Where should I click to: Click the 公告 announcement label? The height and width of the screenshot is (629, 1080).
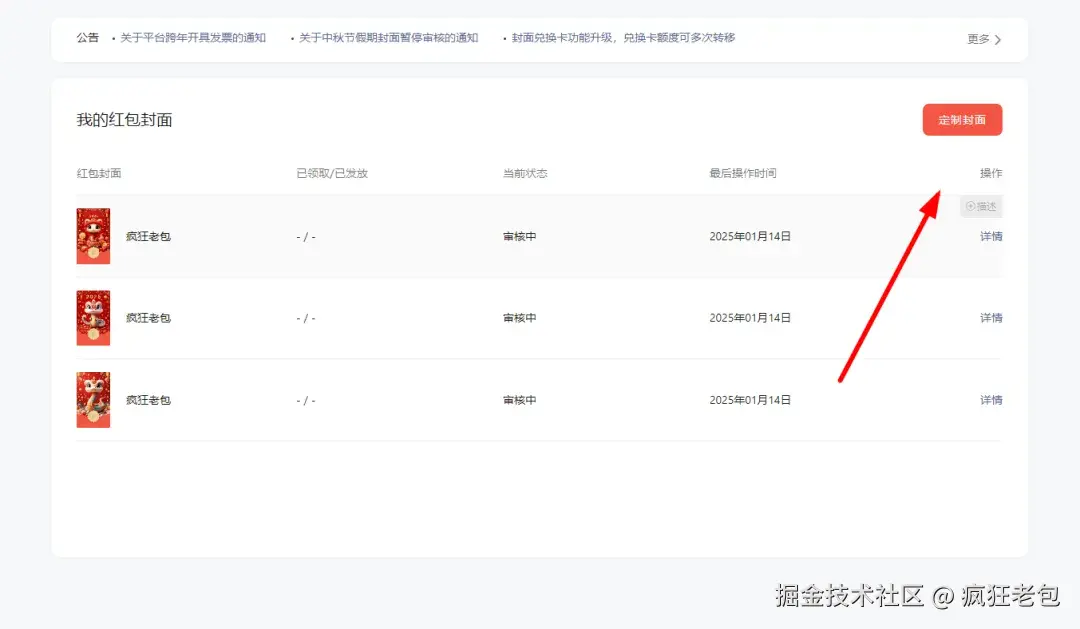click(x=88, y=38)
